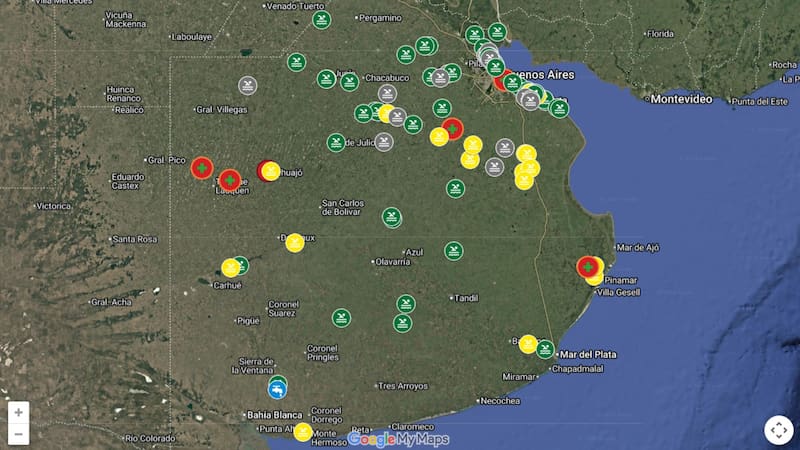Click the yellow marker near Carhué

[230, 267]
